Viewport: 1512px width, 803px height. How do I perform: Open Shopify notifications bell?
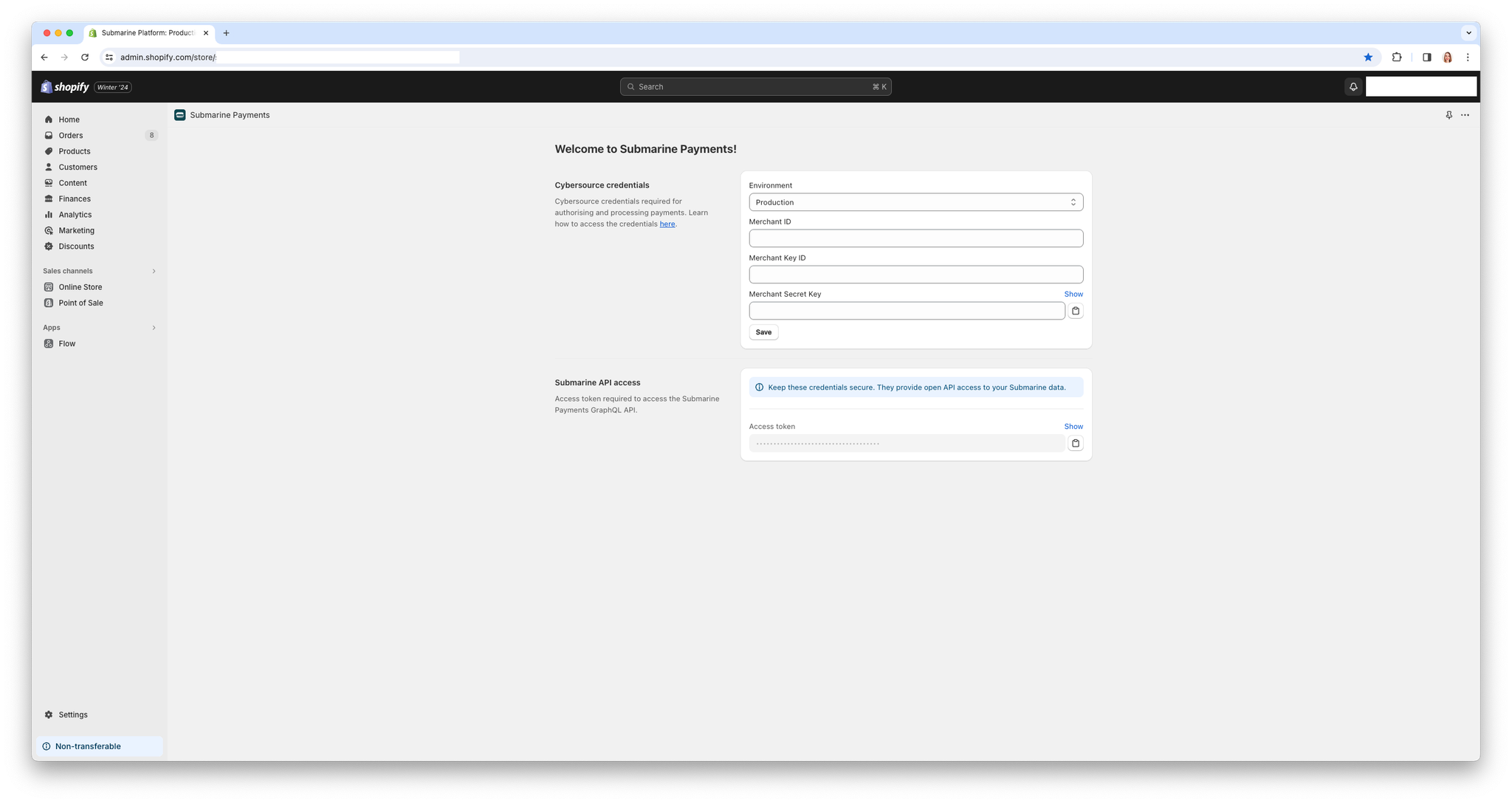click(1353, 87)
